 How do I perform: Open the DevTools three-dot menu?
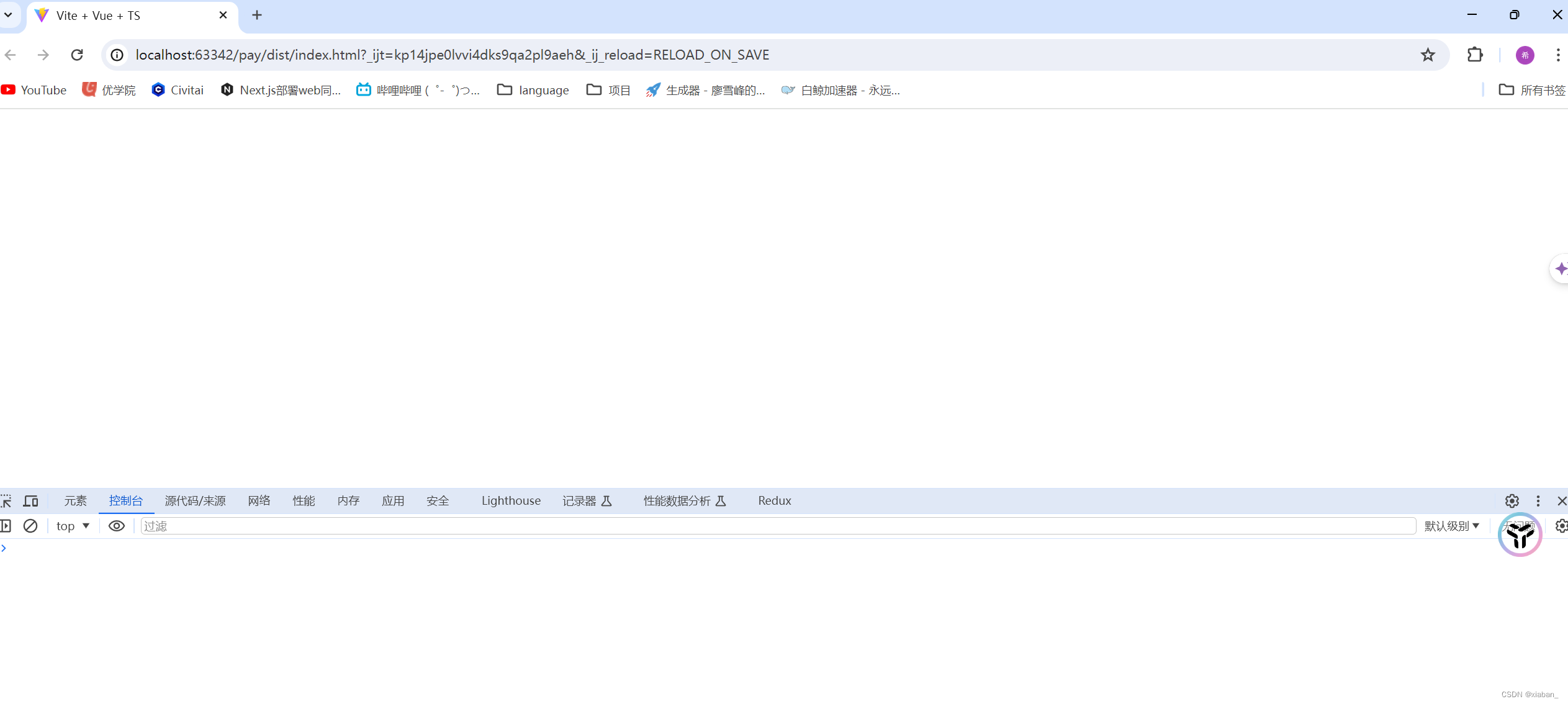1538,501
